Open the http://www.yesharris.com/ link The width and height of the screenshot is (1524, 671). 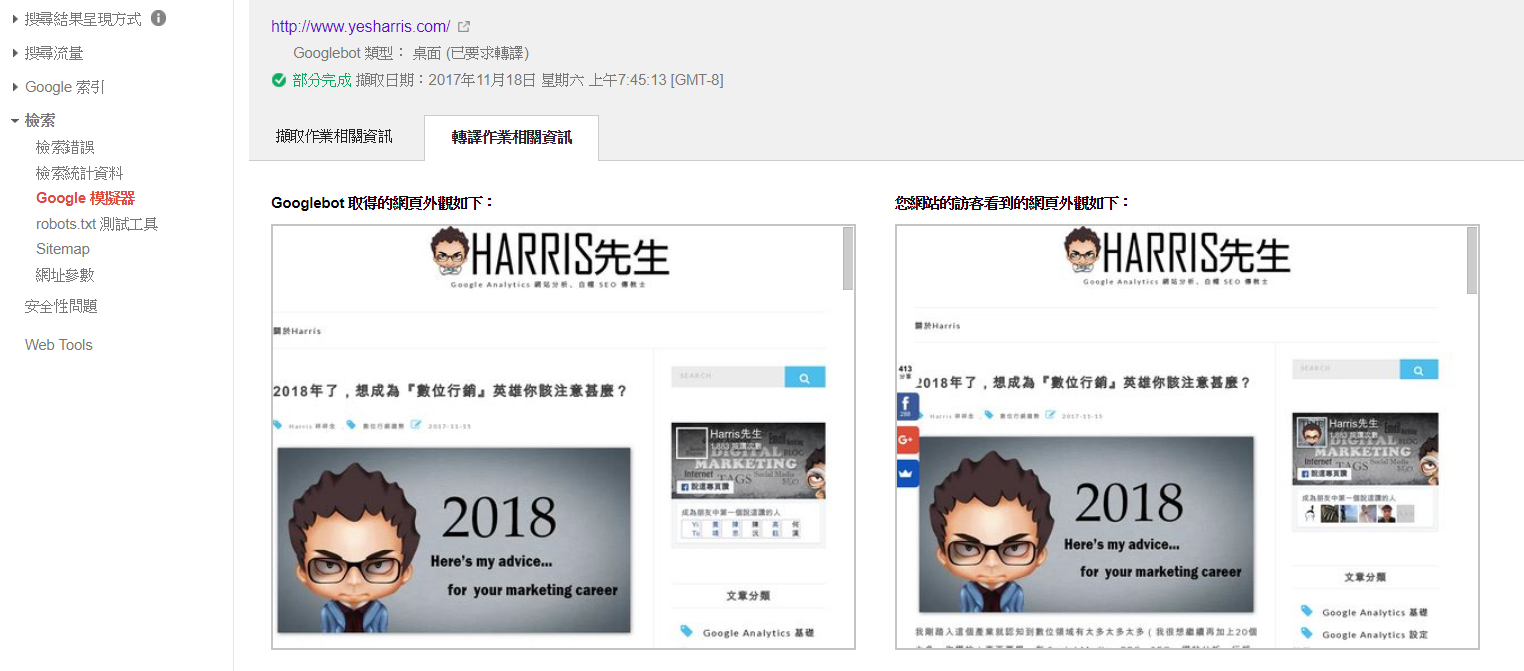(x=361, y=27)
